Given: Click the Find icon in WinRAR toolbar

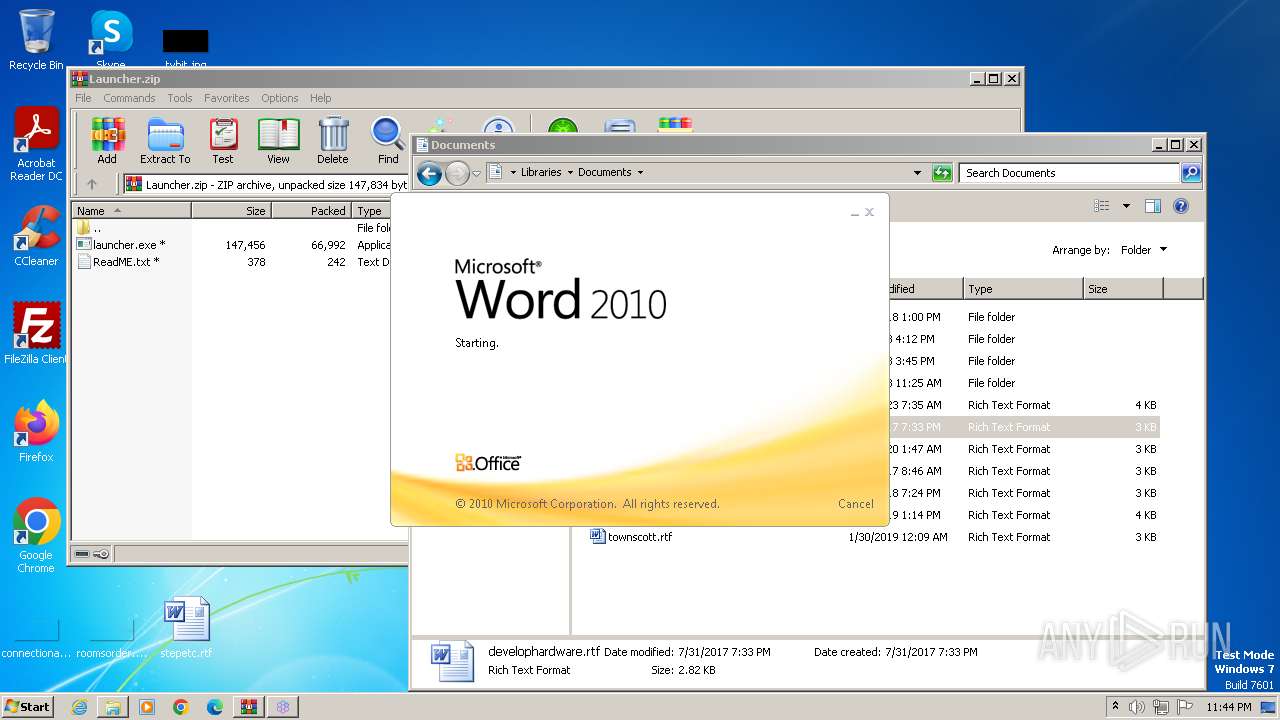Looking at the screenshot, I should [388, 140].
